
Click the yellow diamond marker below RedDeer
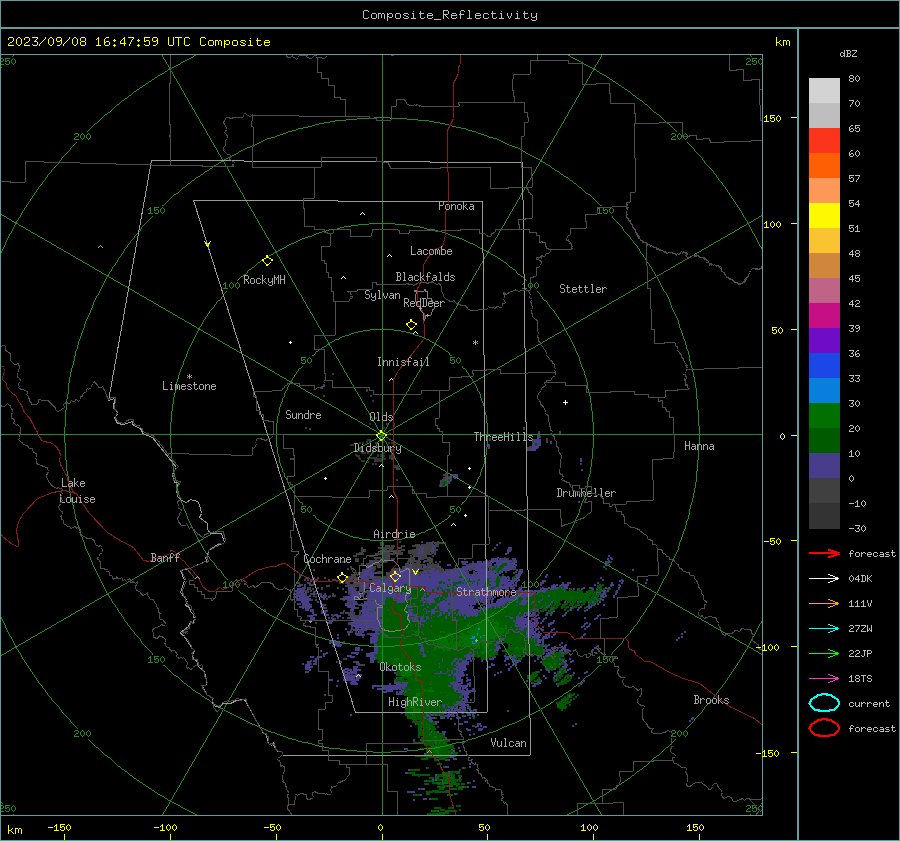(x=411, y=325)
